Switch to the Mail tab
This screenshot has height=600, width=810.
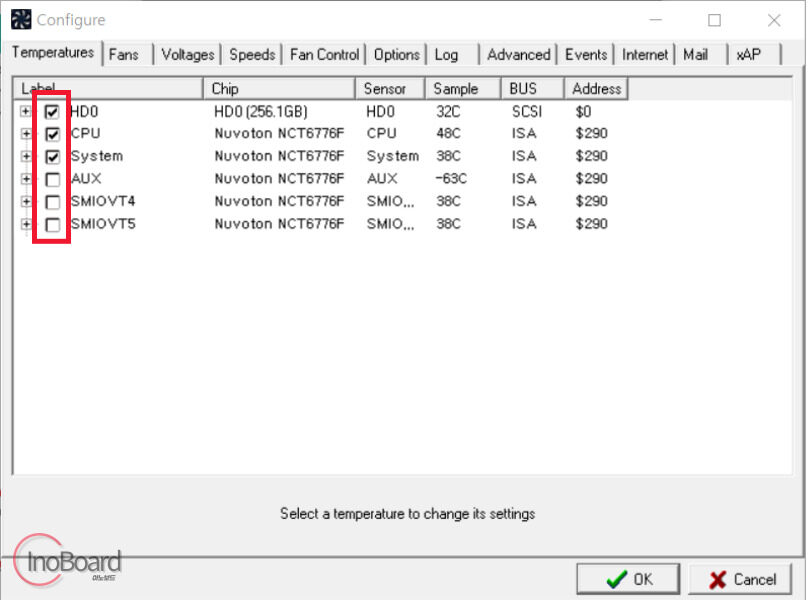702,54
